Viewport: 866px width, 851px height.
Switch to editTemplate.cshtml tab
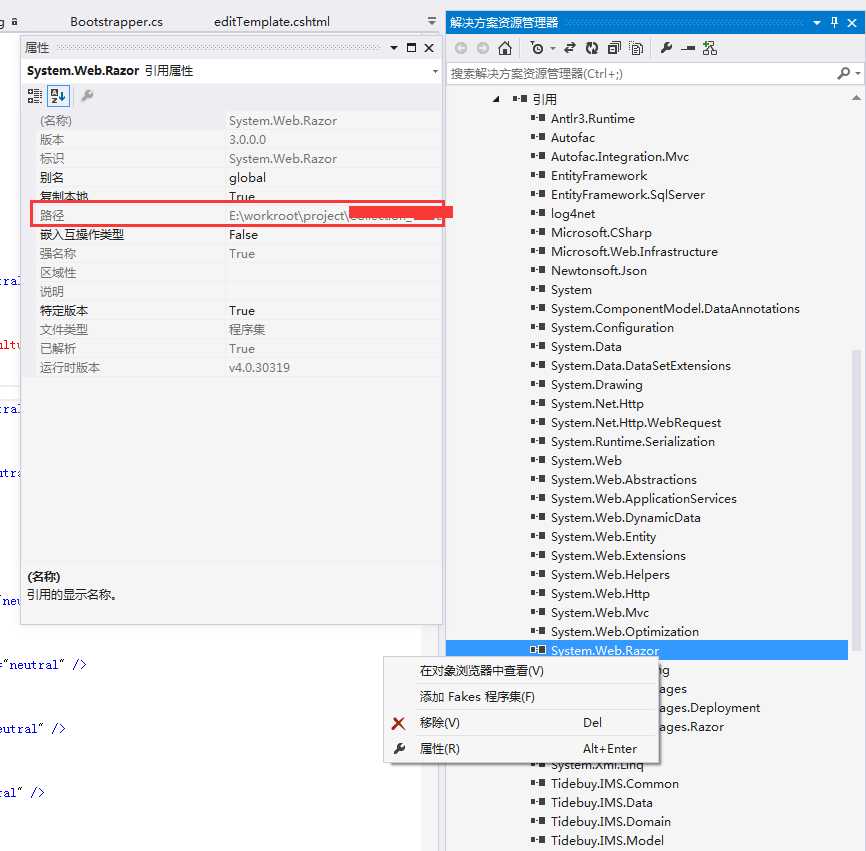click(271, 22)
